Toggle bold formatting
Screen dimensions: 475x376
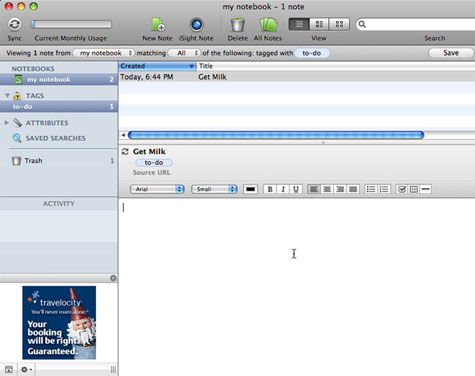pyautogui.click(x=270, y=189)
